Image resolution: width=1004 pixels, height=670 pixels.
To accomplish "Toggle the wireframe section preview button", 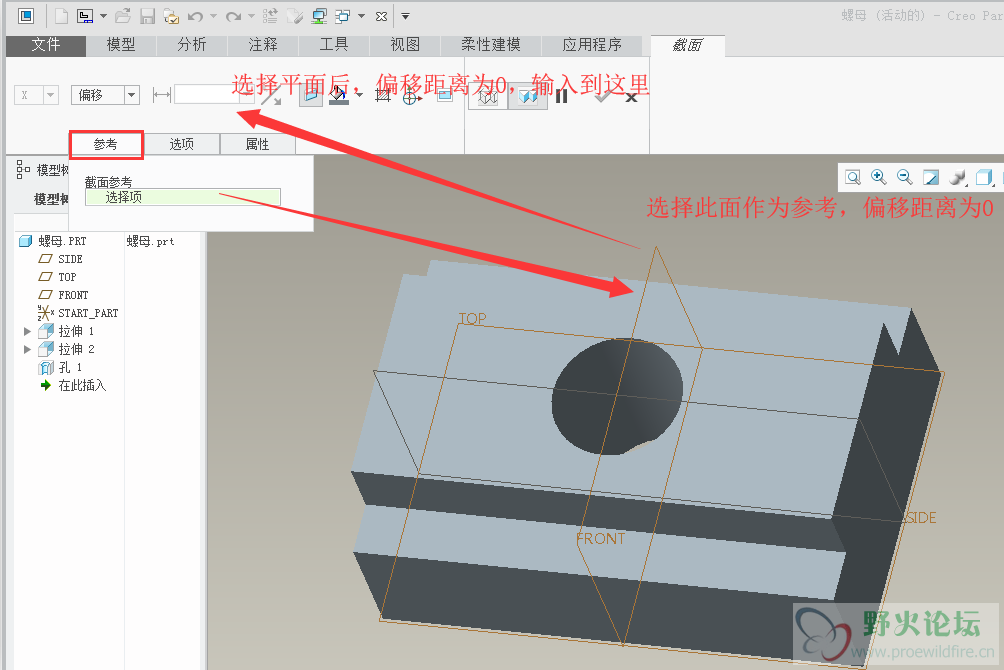I will 488,97.
